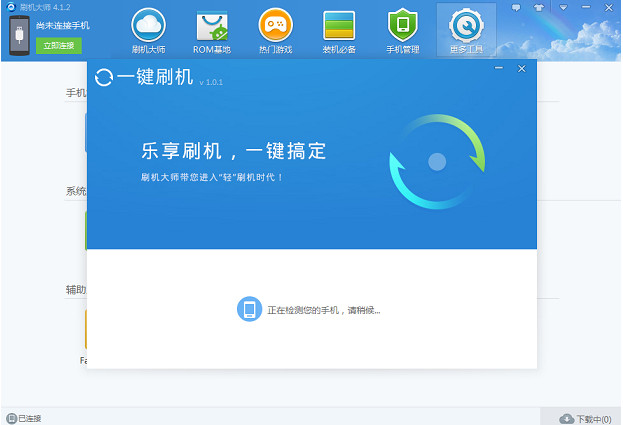Viewport: 623px width, 425px height.
Task: Close the main 刷机大师 window
Action: (x=608, y=8)
